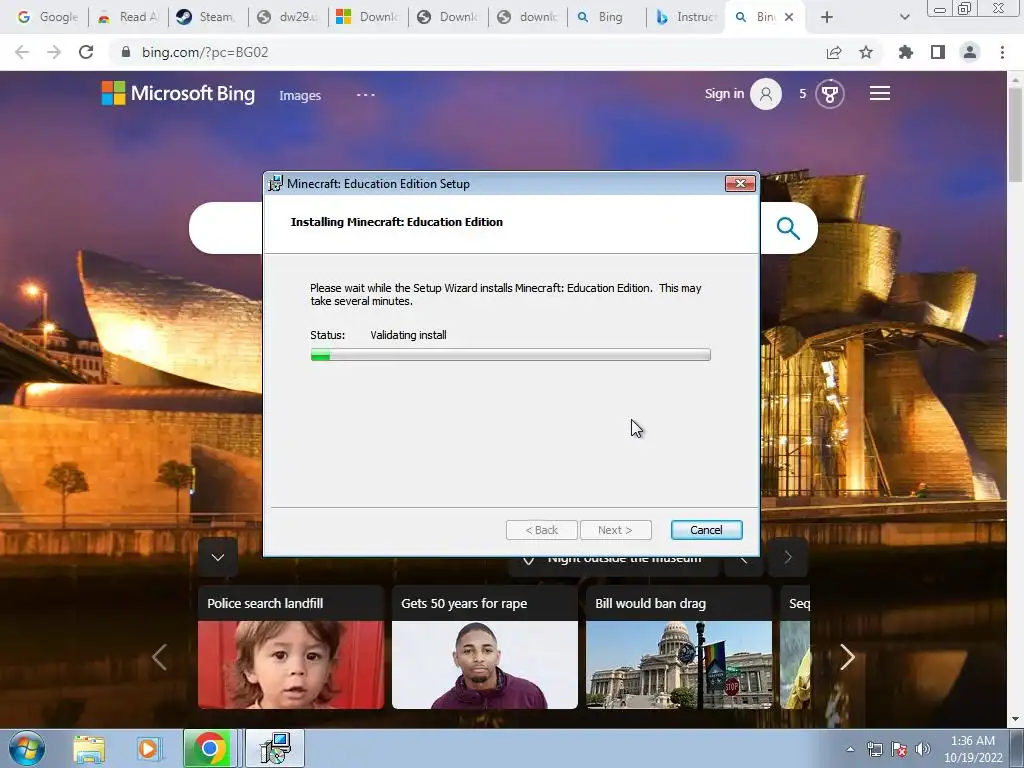Open the Bing hamburger menu
1024x768 pixels.
880,93
